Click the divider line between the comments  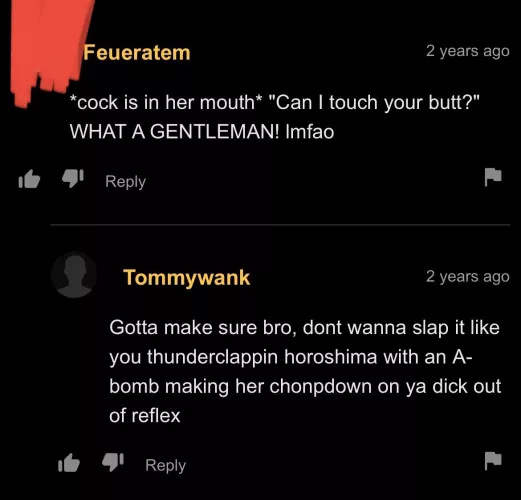point(280,225)
